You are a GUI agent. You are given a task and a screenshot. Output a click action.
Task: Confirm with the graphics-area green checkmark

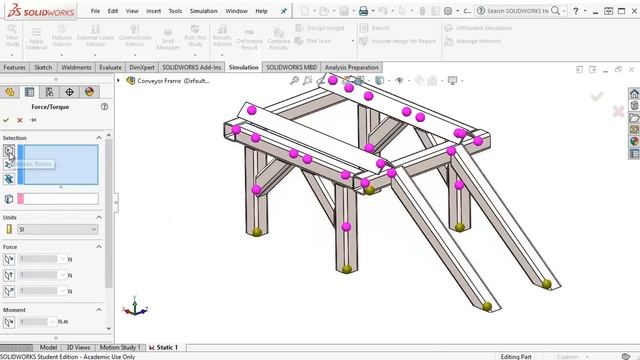point(597,96)
